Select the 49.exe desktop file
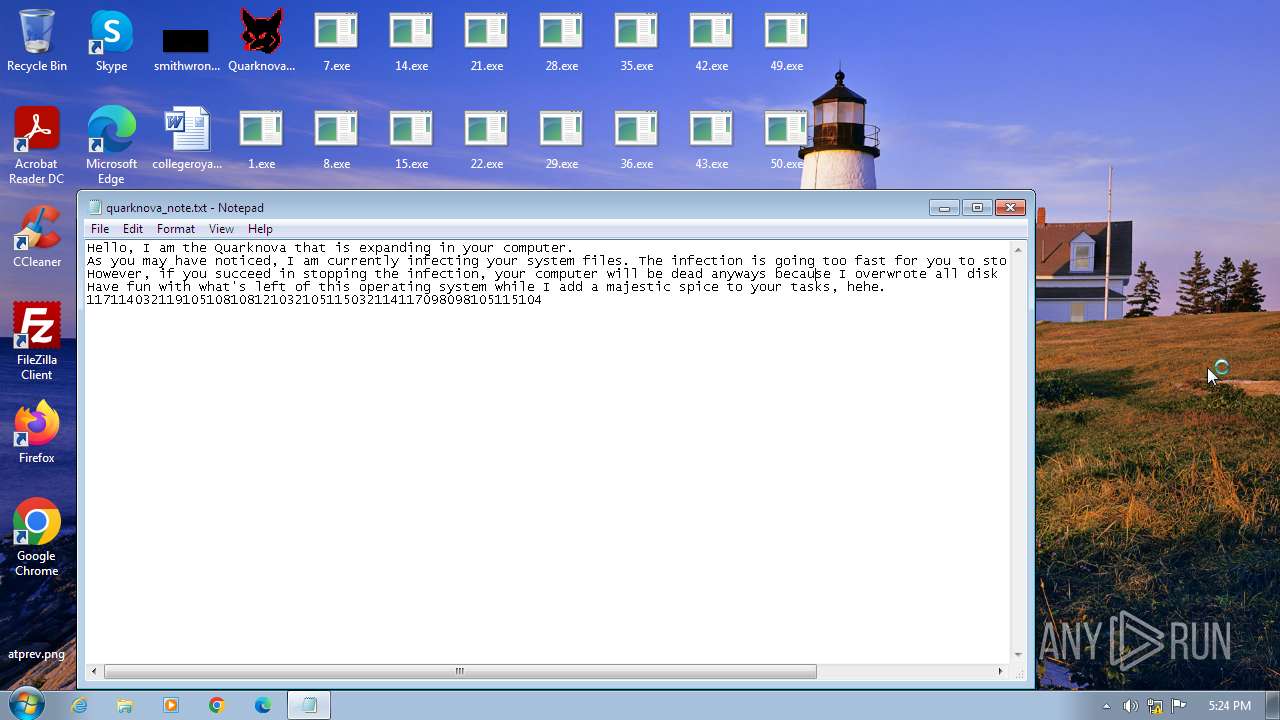Viewport: 1280px width, 720px height. click(x=786, y=40)
